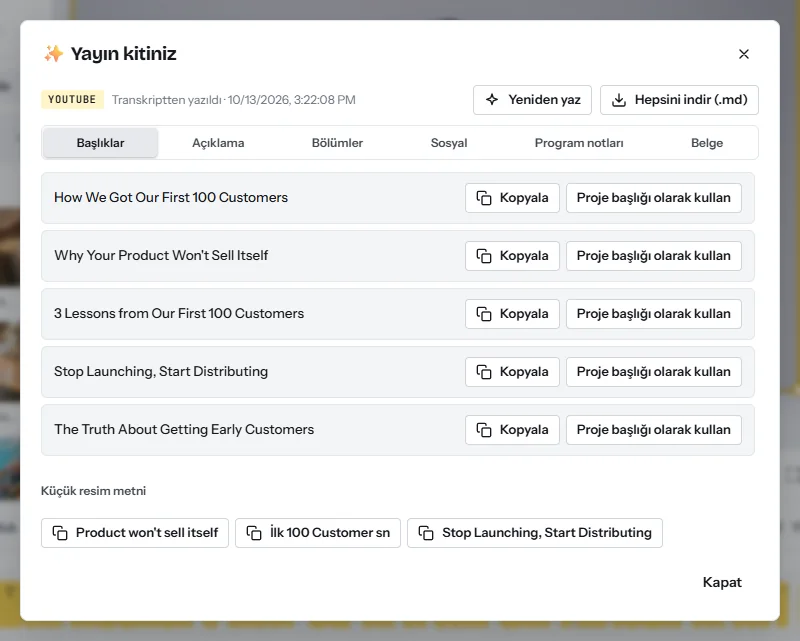Click Kapat to dismiss the dialog
Viewport: 800px width, 641px height.
point(722,582)
